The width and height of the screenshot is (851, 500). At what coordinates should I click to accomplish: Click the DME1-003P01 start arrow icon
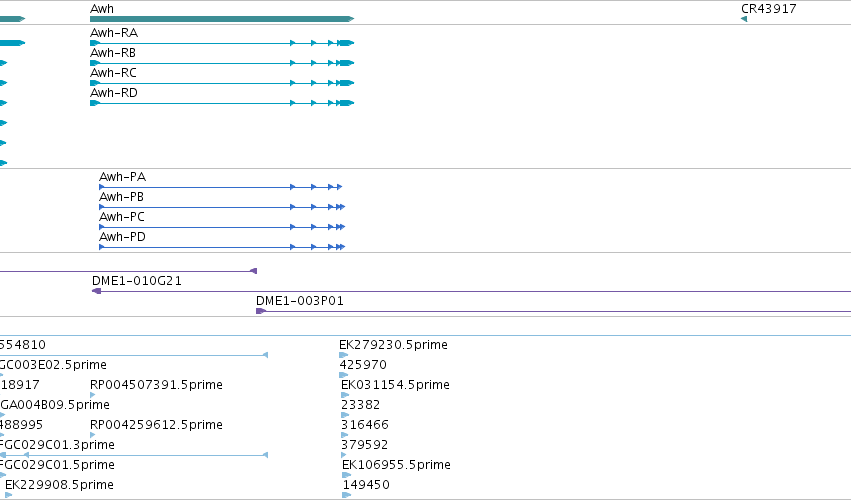pyautogui.click(x=261, y=311)
